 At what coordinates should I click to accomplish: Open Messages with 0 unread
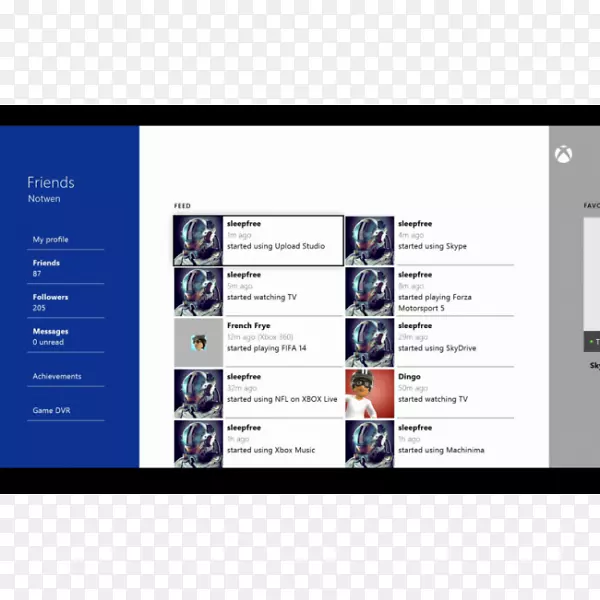point(51,336)
